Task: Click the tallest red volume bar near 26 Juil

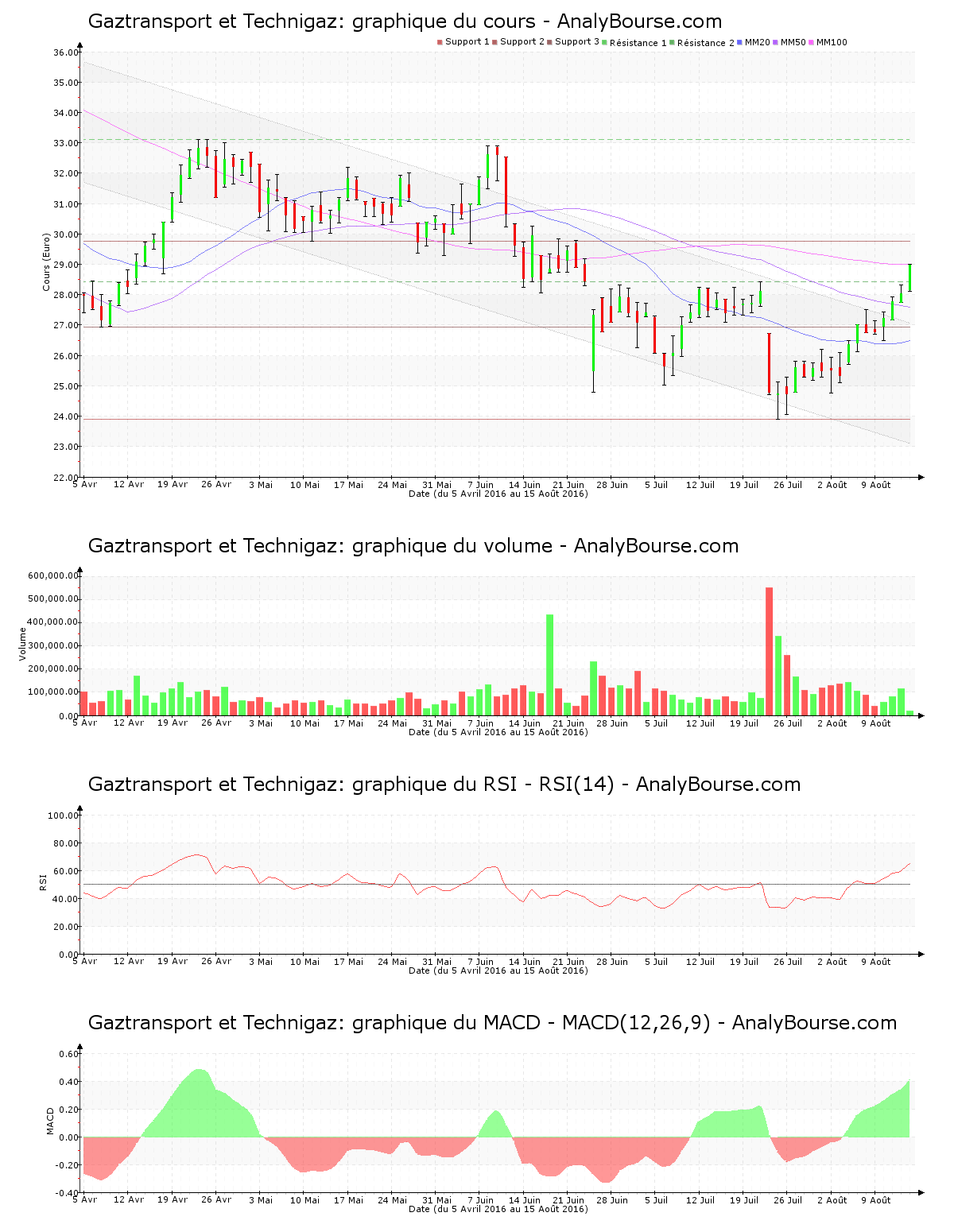Action: pos(770,651)
